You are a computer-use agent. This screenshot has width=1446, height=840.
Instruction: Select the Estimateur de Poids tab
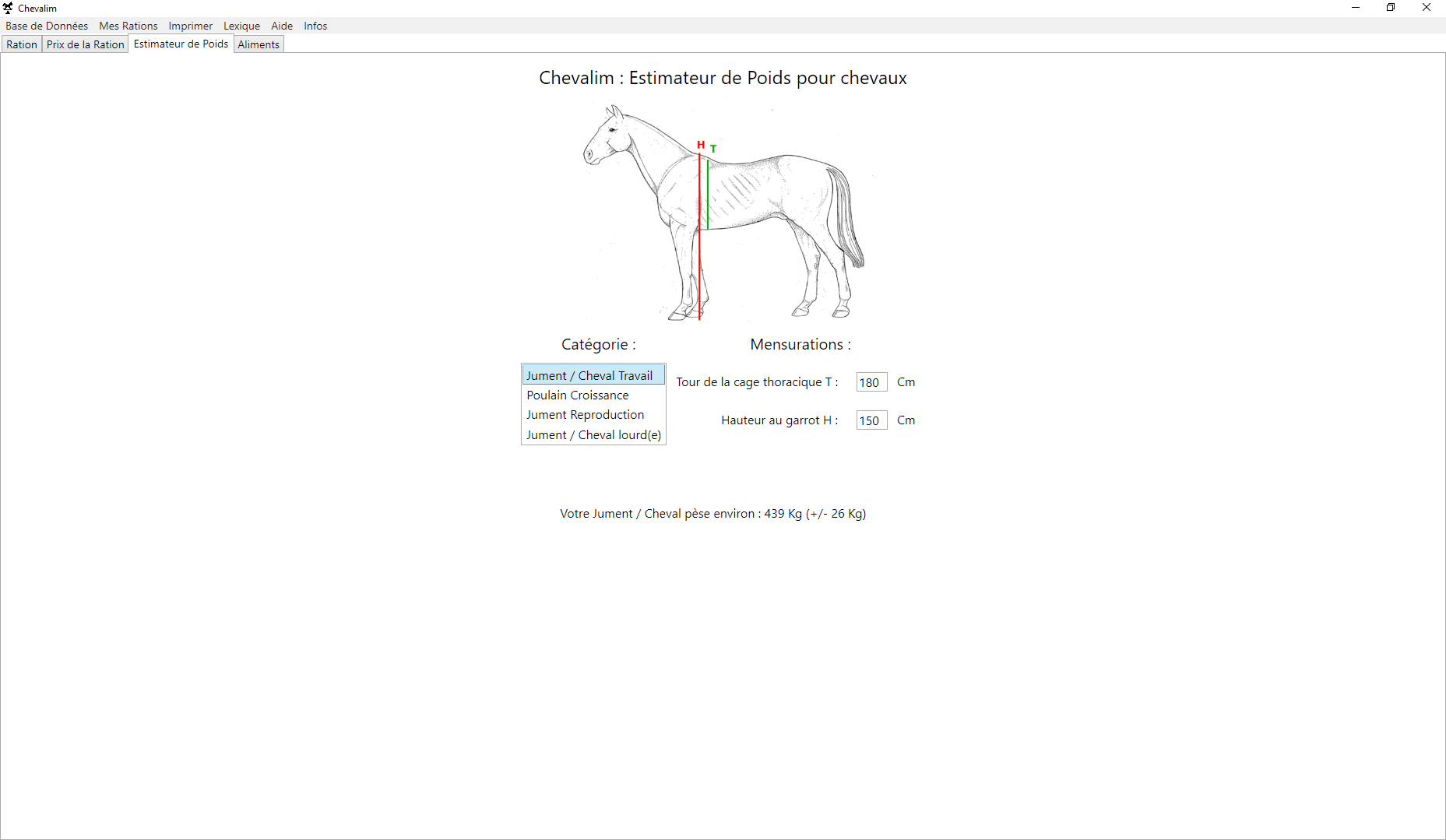tap(181, 44)
